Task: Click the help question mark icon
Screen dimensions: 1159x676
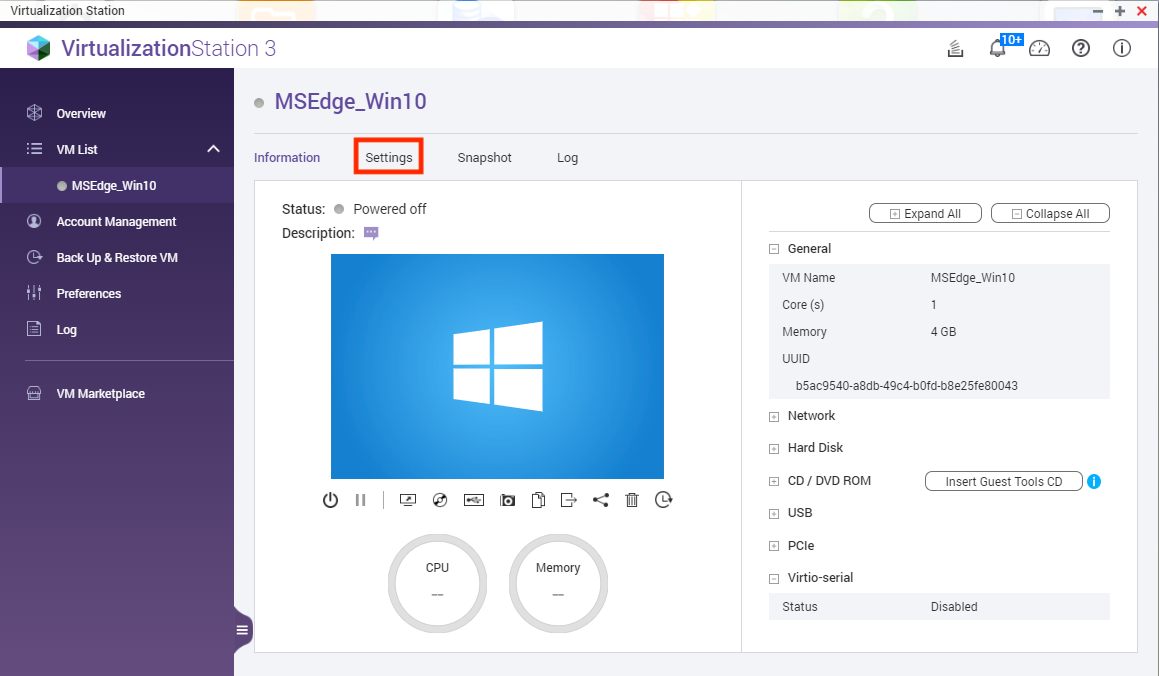Action: (1081, 48)
